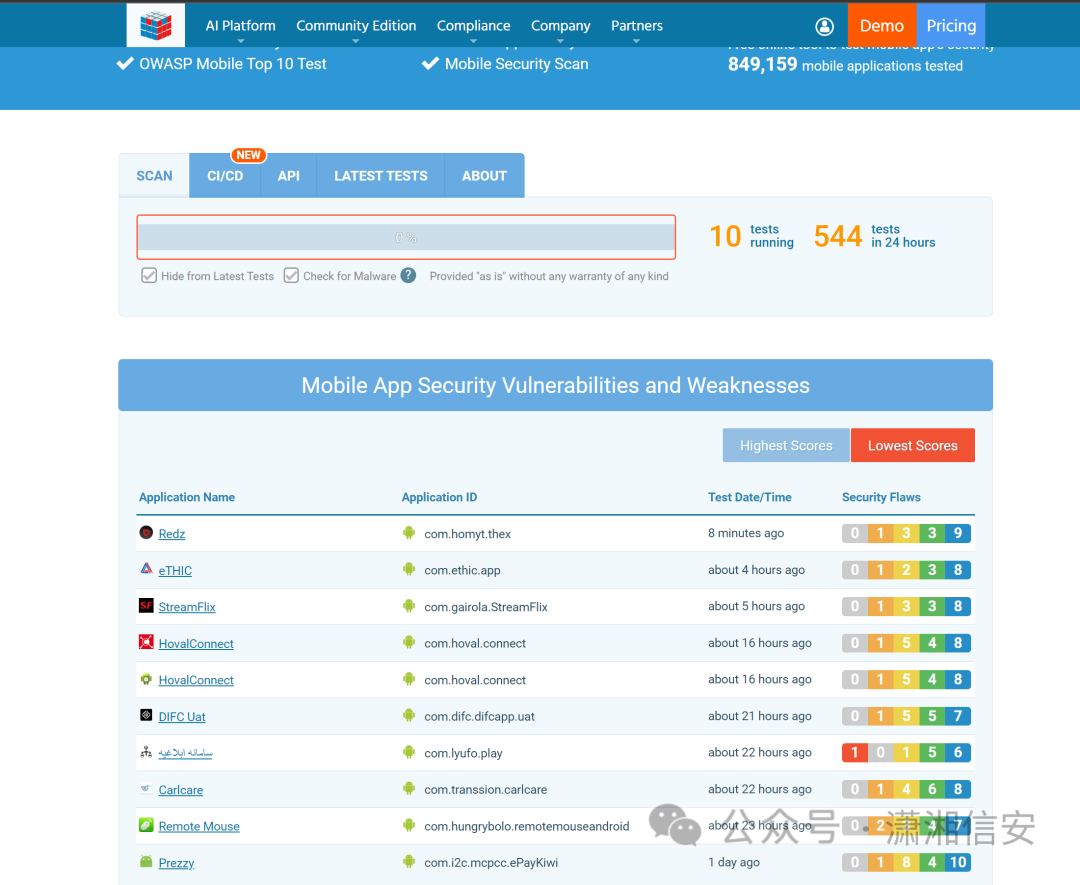Click the Remote Mouse app icon
The image size is (1080, 885).
(146, 825)
